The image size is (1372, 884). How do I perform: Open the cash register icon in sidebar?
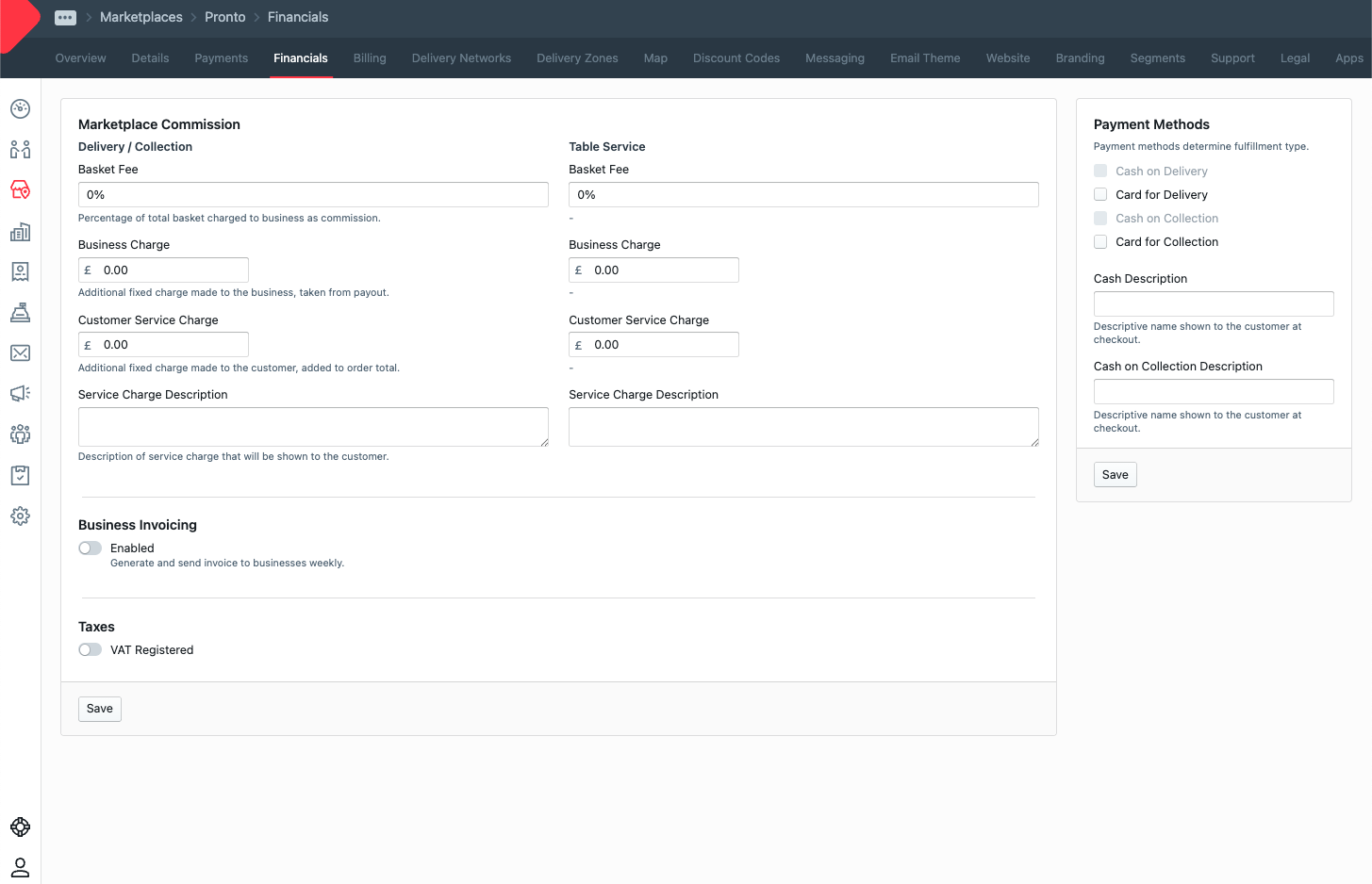20,313
